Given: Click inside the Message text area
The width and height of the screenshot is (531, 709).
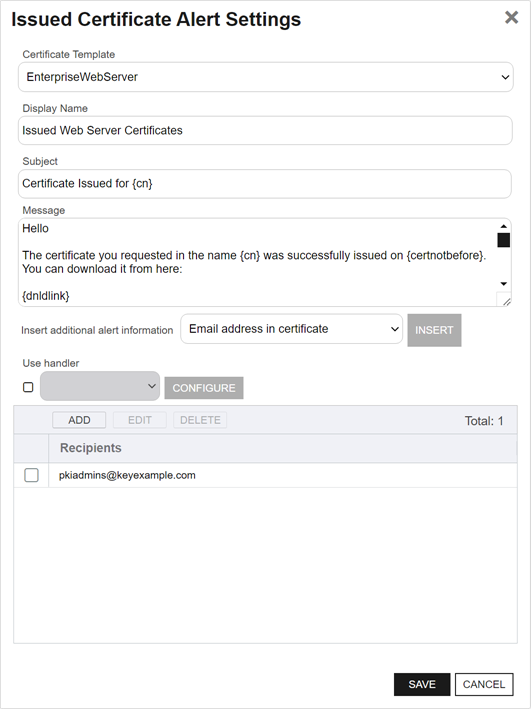Looking at the screenshot, I should 258,262.
